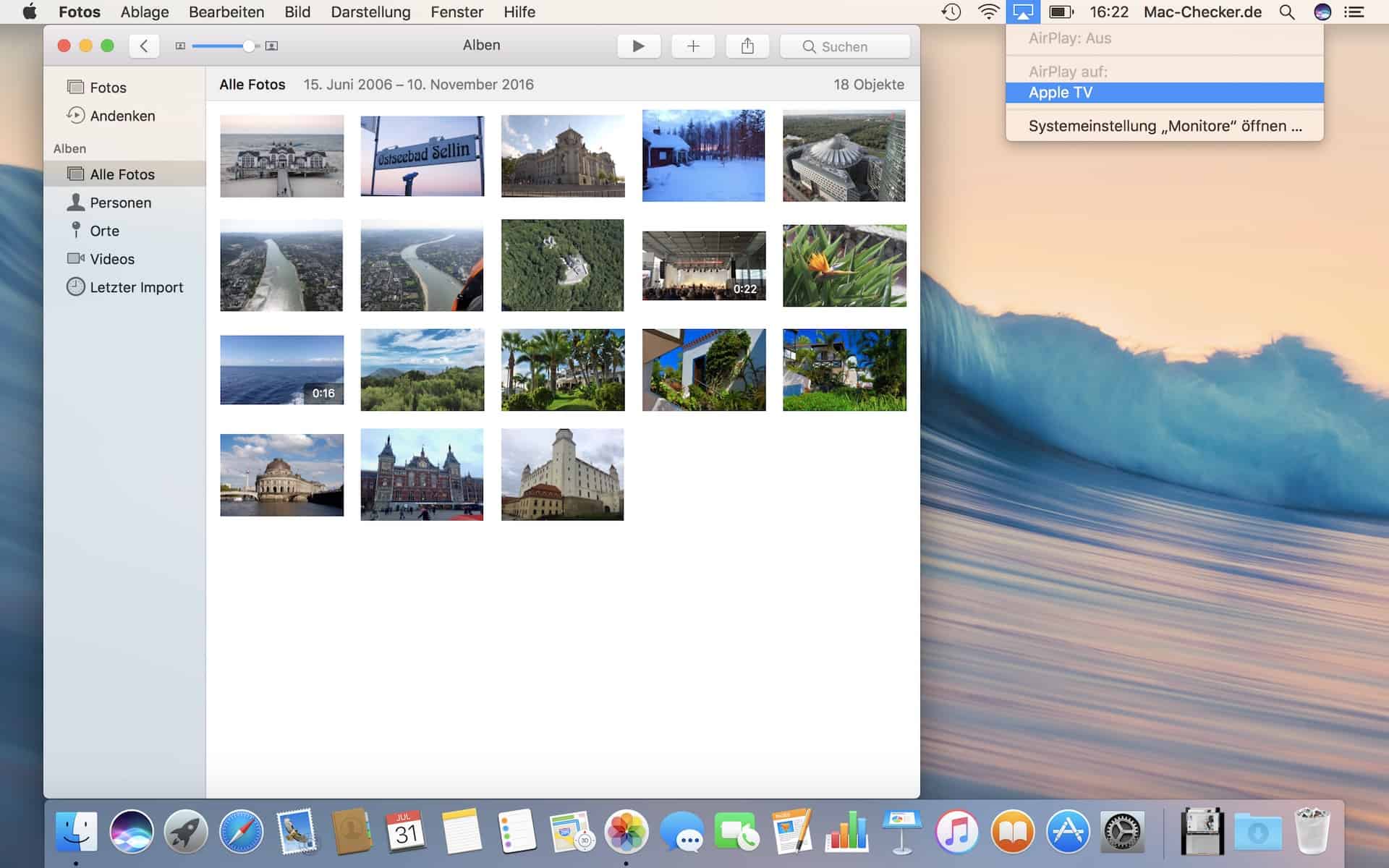Open Letzter Import in sidebar
Viewport: 1389px width, 868px height.
point(124,287)
